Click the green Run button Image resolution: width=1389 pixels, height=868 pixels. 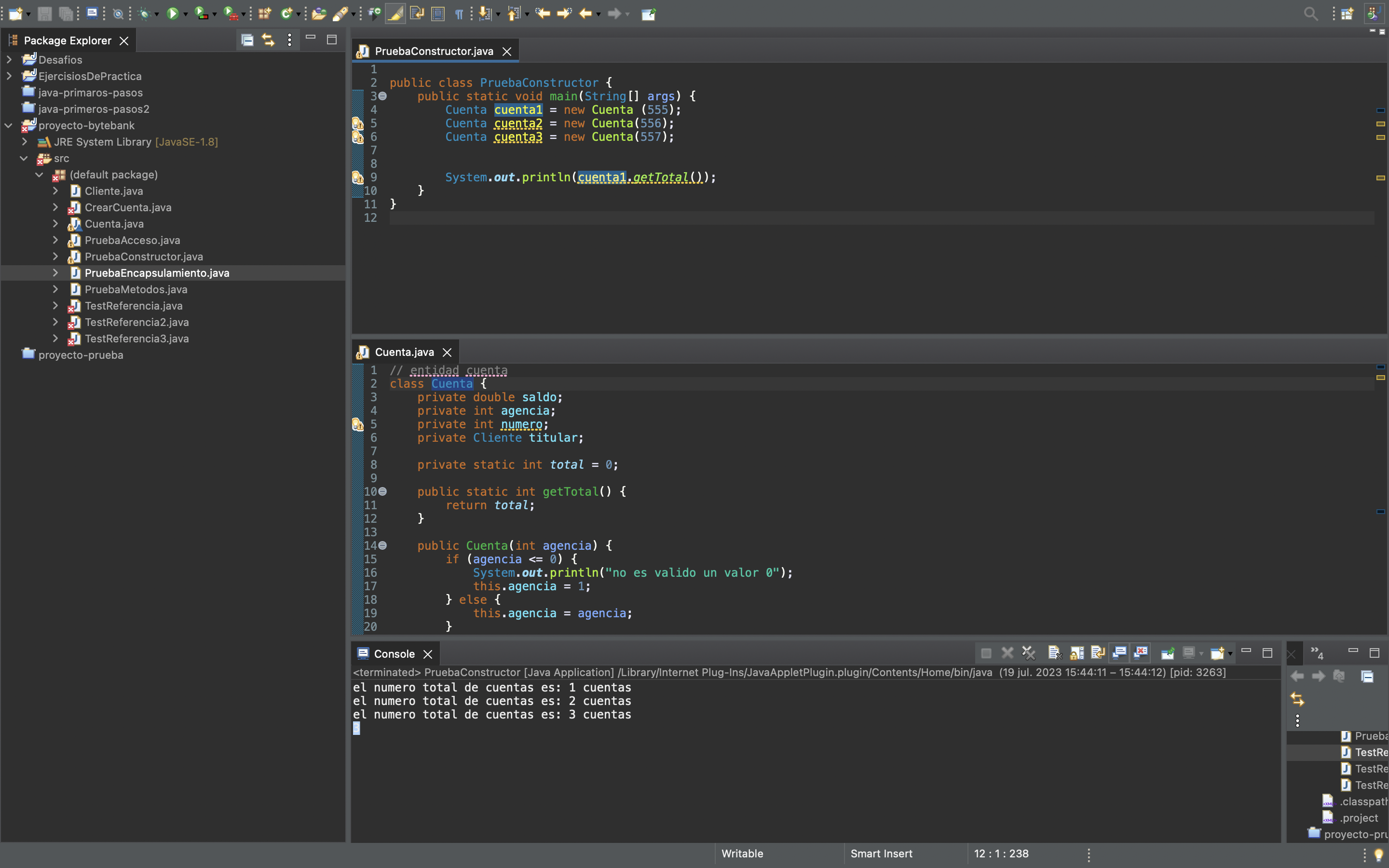click(172, 14)
